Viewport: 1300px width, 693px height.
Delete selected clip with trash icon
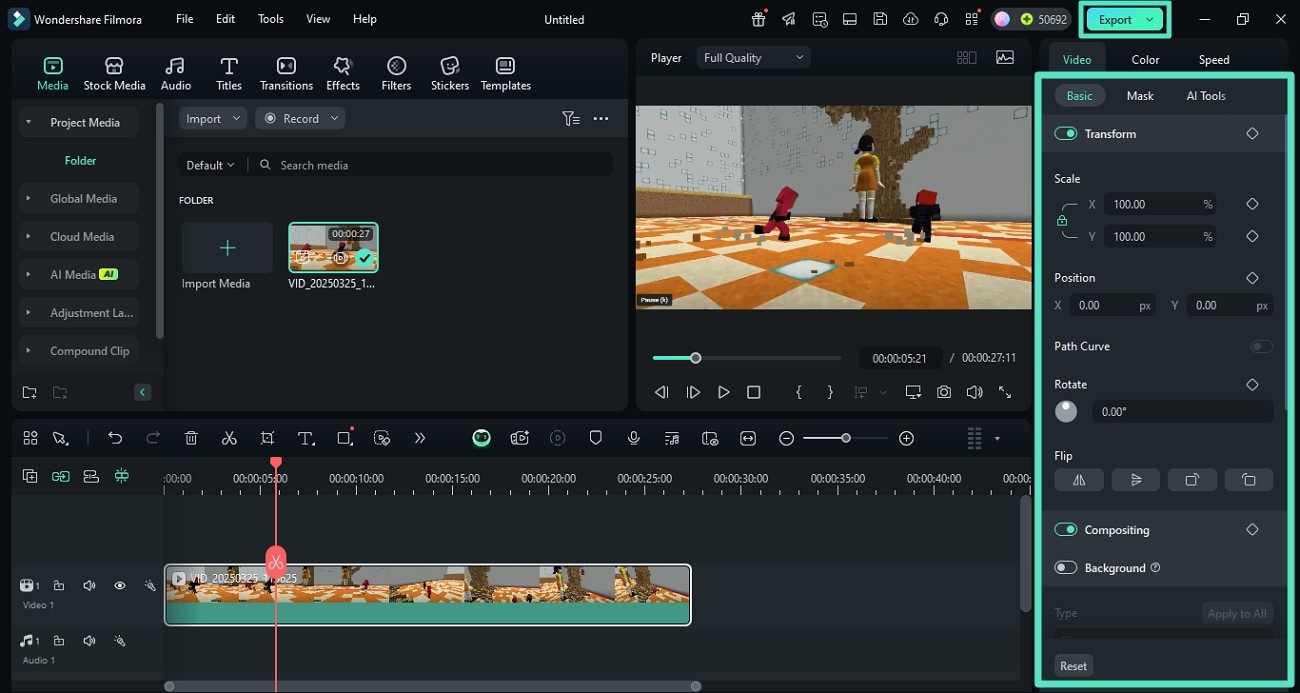pyautogui.click(x=191, y=438)
